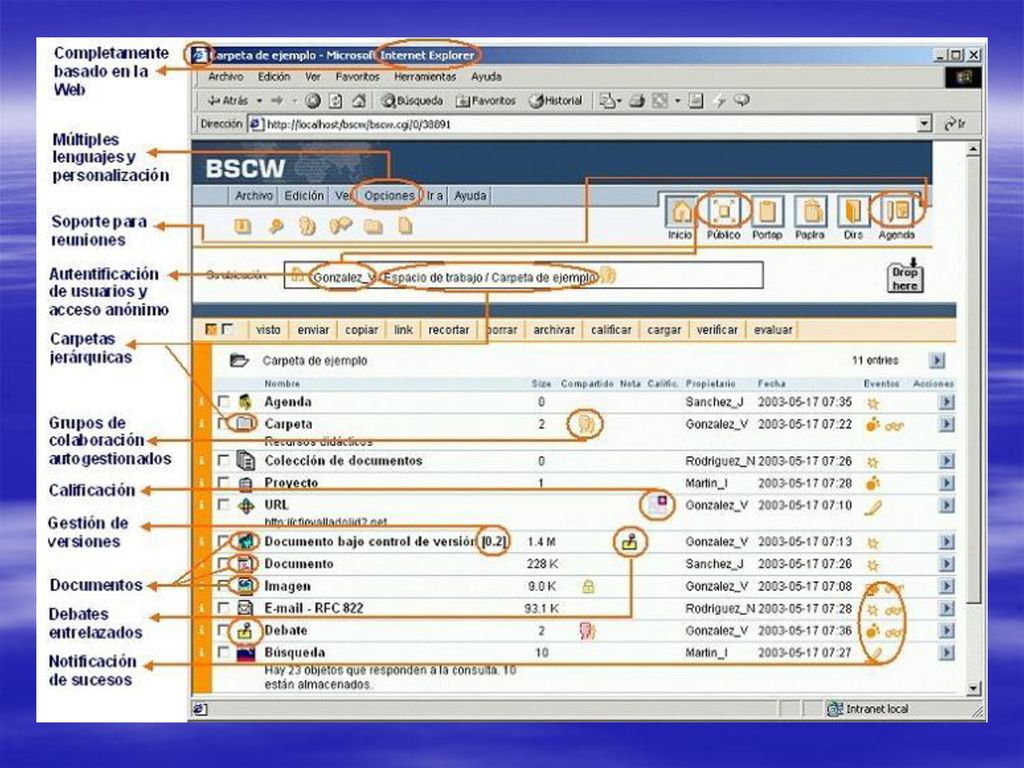Check the Proyecto row checkbox
Screen dimensions: 1024x768
point(223,483)
